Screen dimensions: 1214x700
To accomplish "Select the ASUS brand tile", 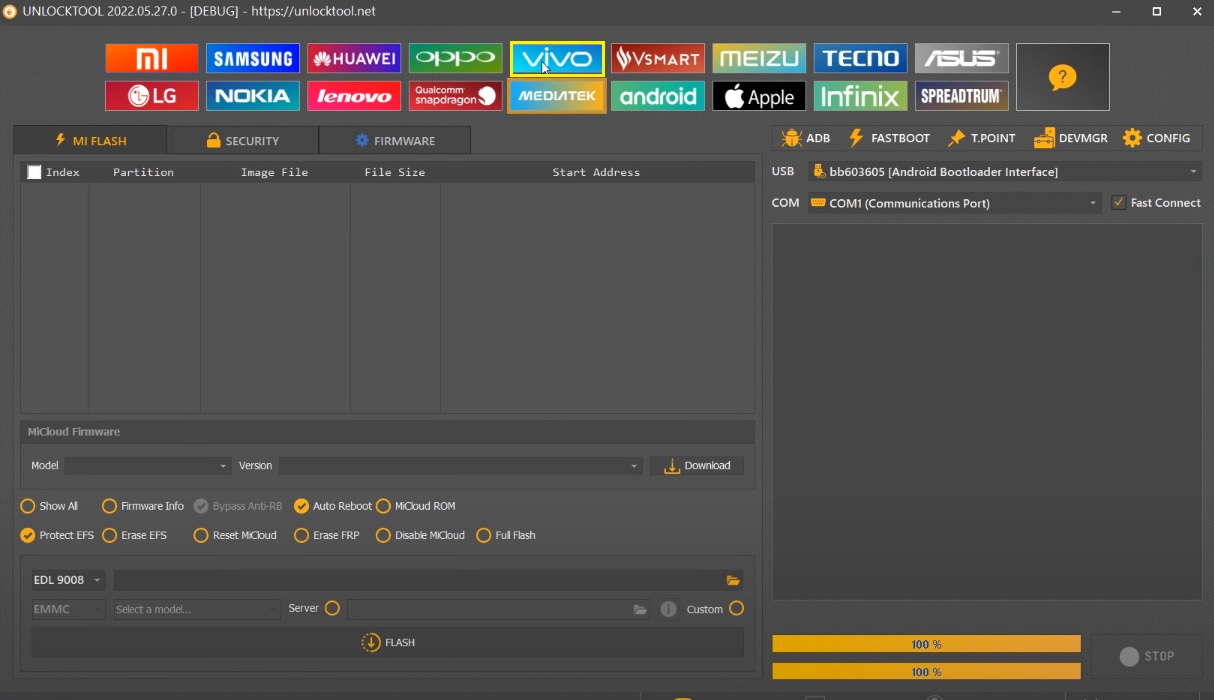I will [962, 58].
